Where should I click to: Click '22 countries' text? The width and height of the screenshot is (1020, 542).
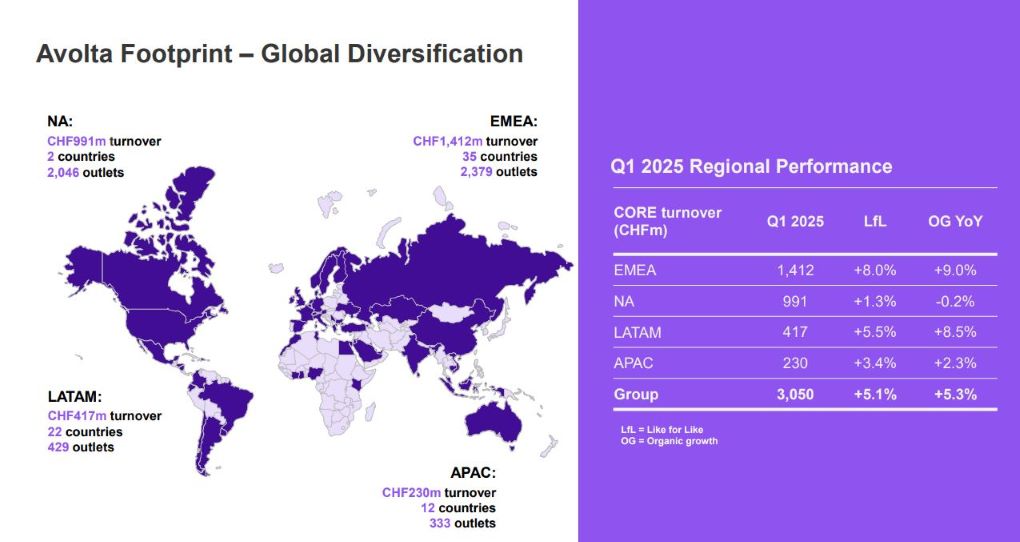point(85,431)
